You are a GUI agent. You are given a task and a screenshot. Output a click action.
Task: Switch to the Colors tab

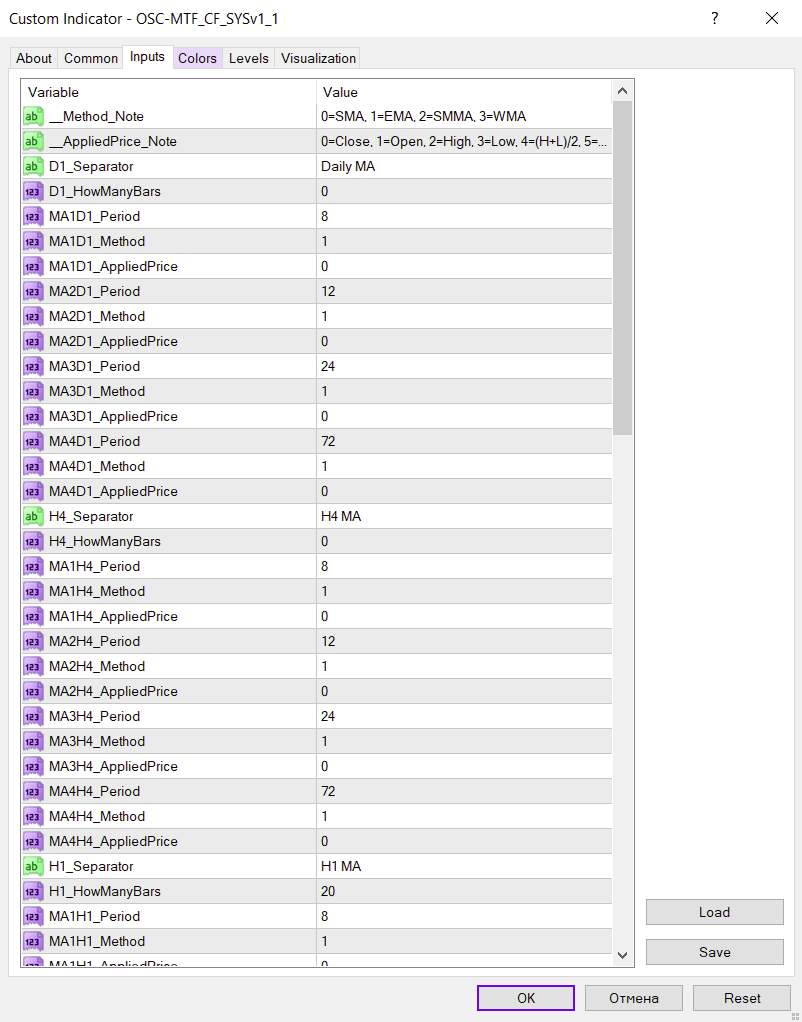(197, 58)
